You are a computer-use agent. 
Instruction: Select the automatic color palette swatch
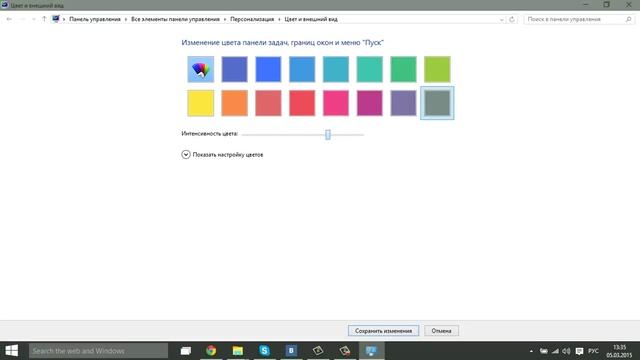[x=200, y=69]
